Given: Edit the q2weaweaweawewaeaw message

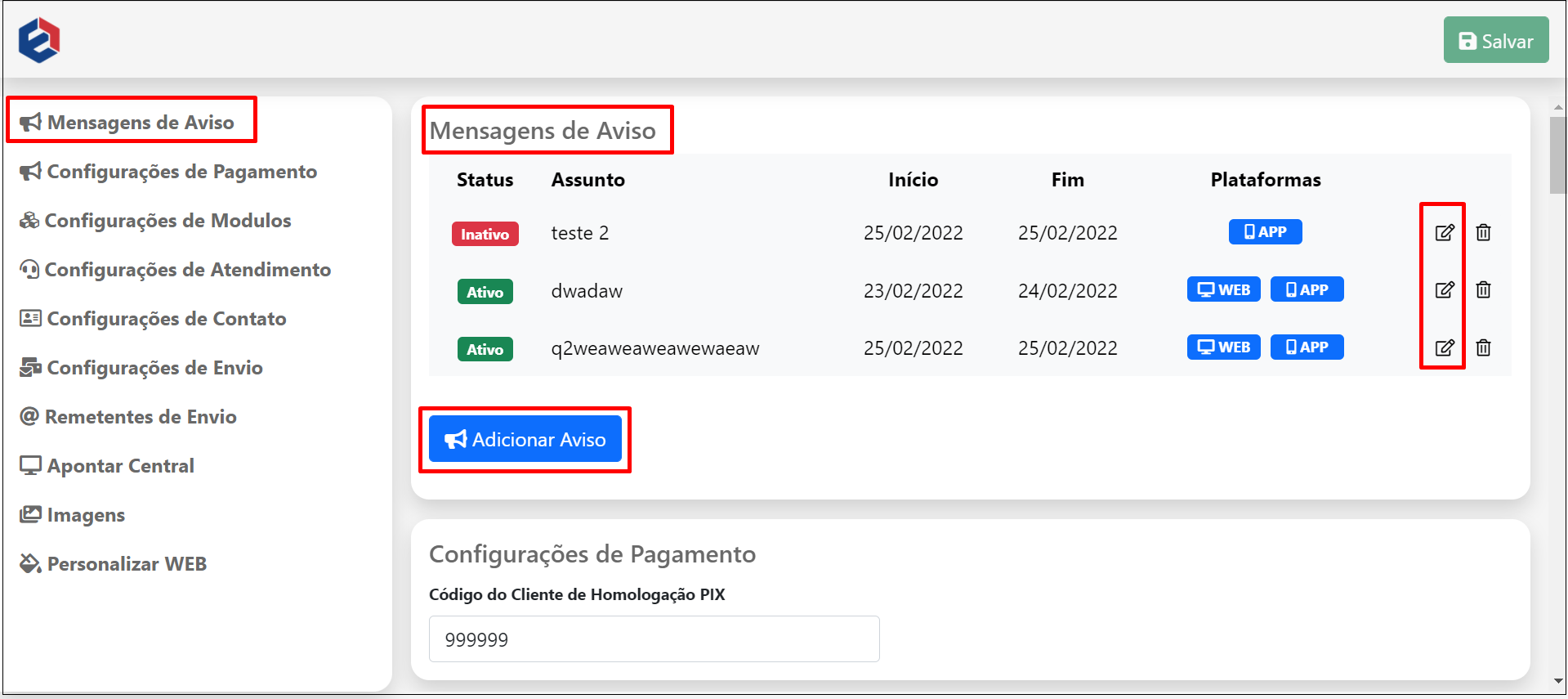Looking at the screenshot, I should [1444, 347].
